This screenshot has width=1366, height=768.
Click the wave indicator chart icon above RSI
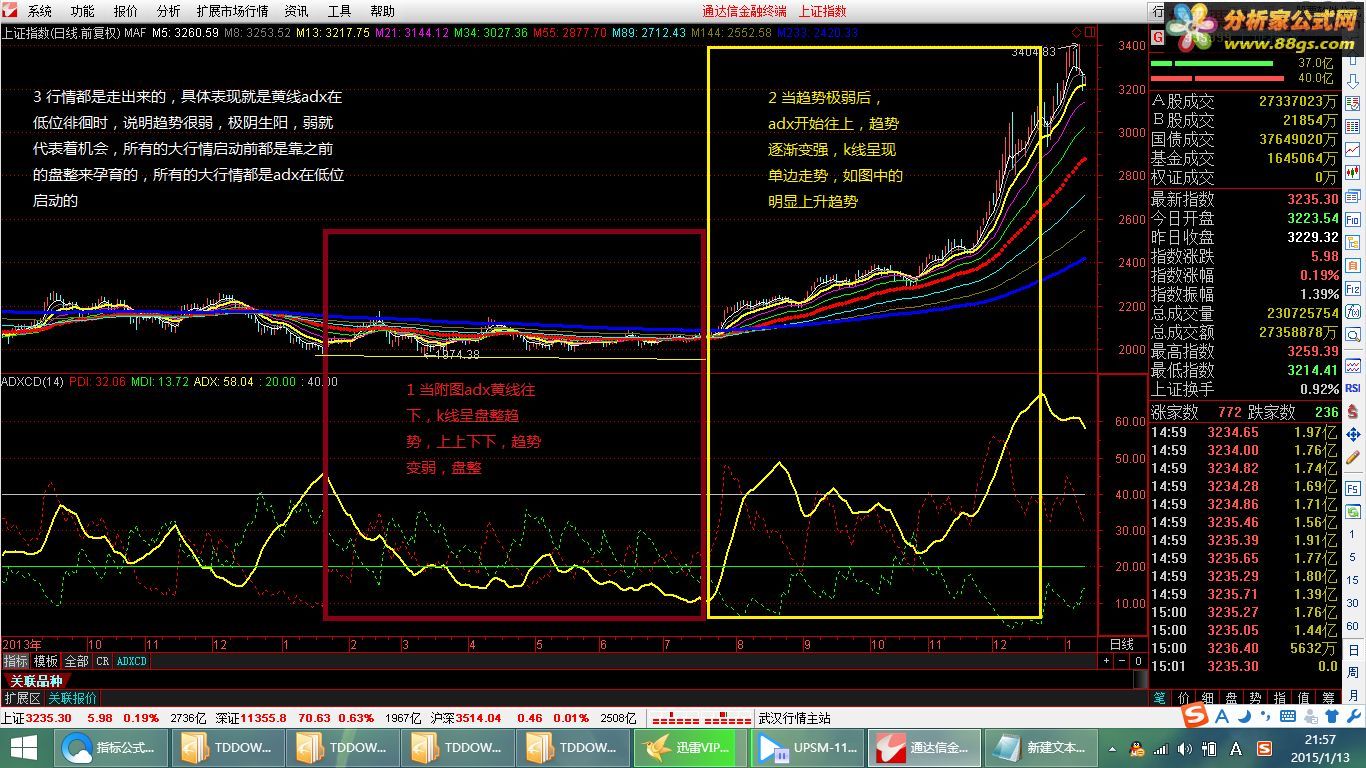click(1353, 365)
